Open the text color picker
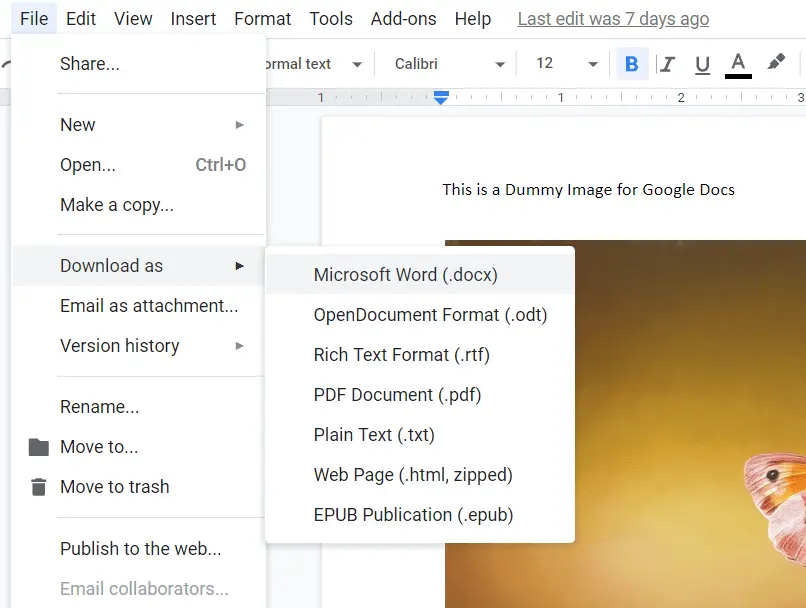The width and height of the screenshot is (806, 608). click(738, 63)
